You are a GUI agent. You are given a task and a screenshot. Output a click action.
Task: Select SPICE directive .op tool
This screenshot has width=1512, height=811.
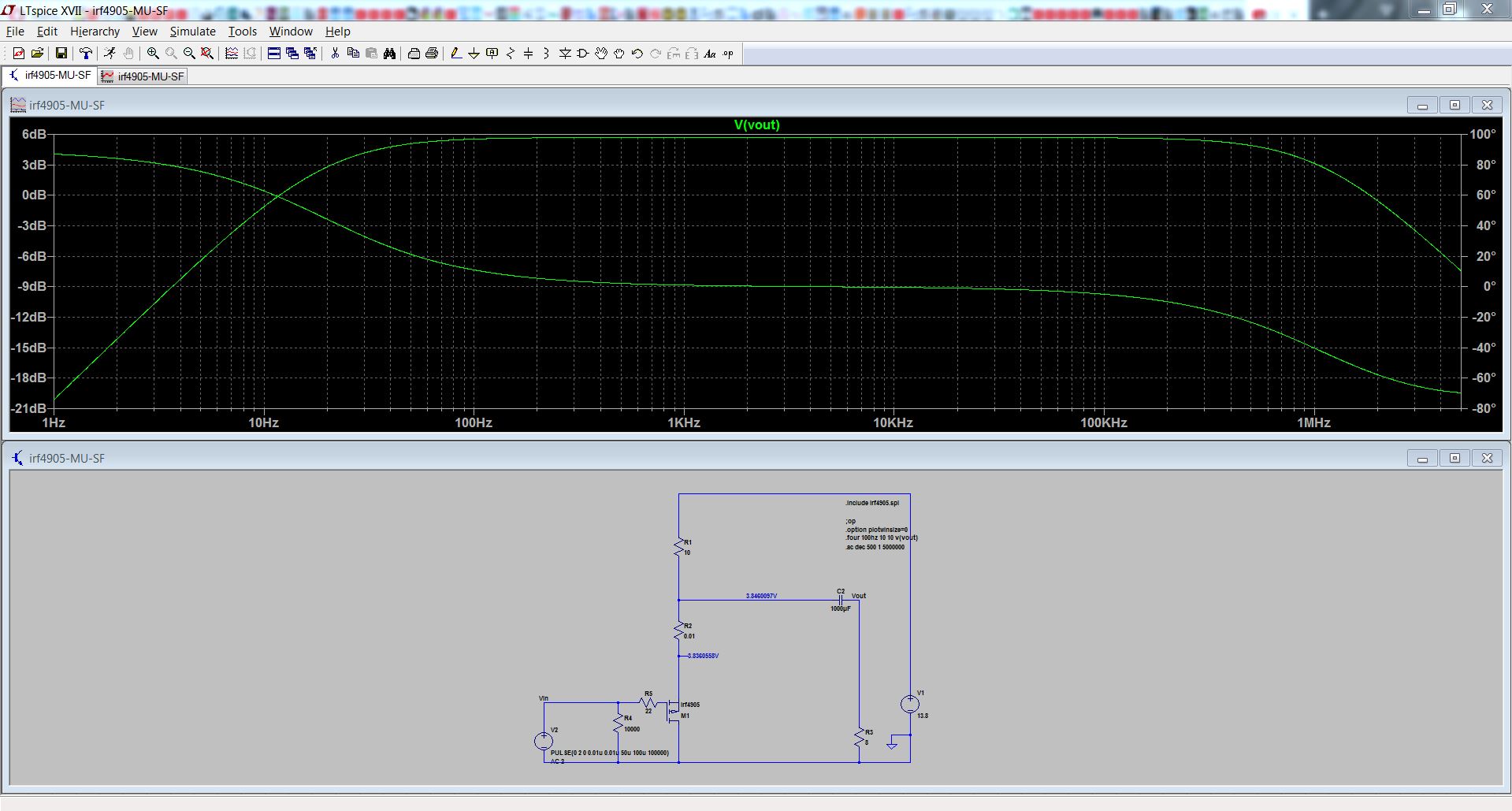pyautogui.click(x=728, y=54)
